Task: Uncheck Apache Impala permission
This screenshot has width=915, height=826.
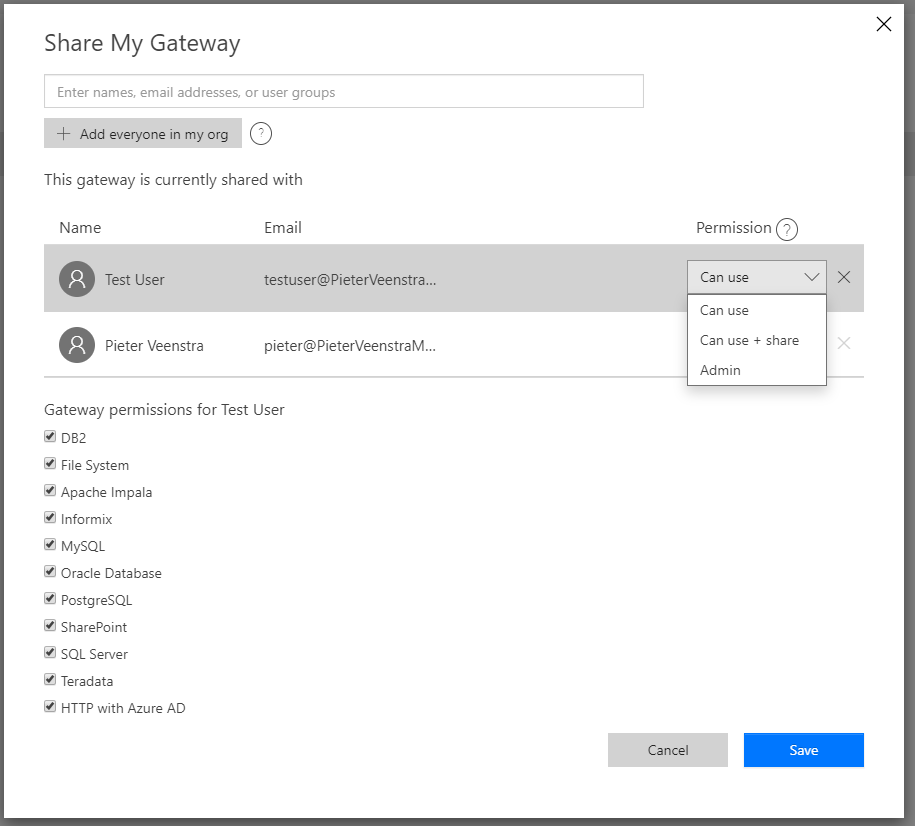Action: point(50,490)
